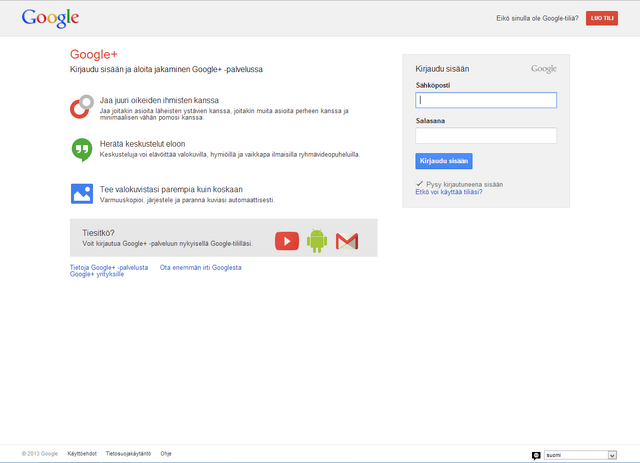Image resolution: width=640 pixels, height=463 pixels.
Task: Open 'Ohje' footer link
Action: coord(166,454)
